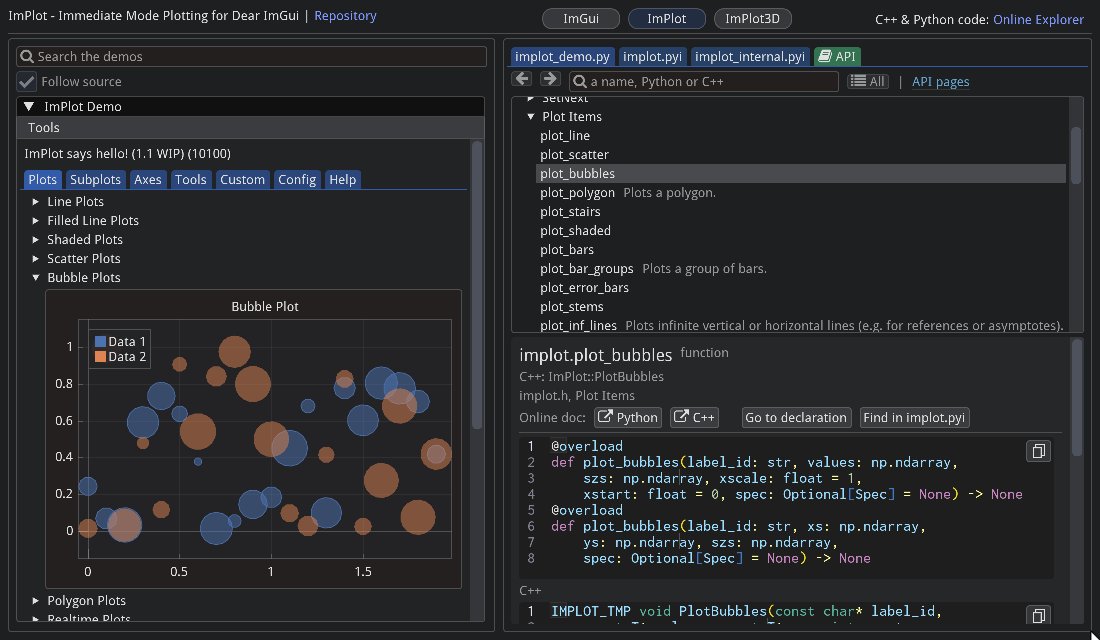Open the Python online doc link button
Image resolution: width=1100 pixels, height=640 pixels.
pos(628,418)
